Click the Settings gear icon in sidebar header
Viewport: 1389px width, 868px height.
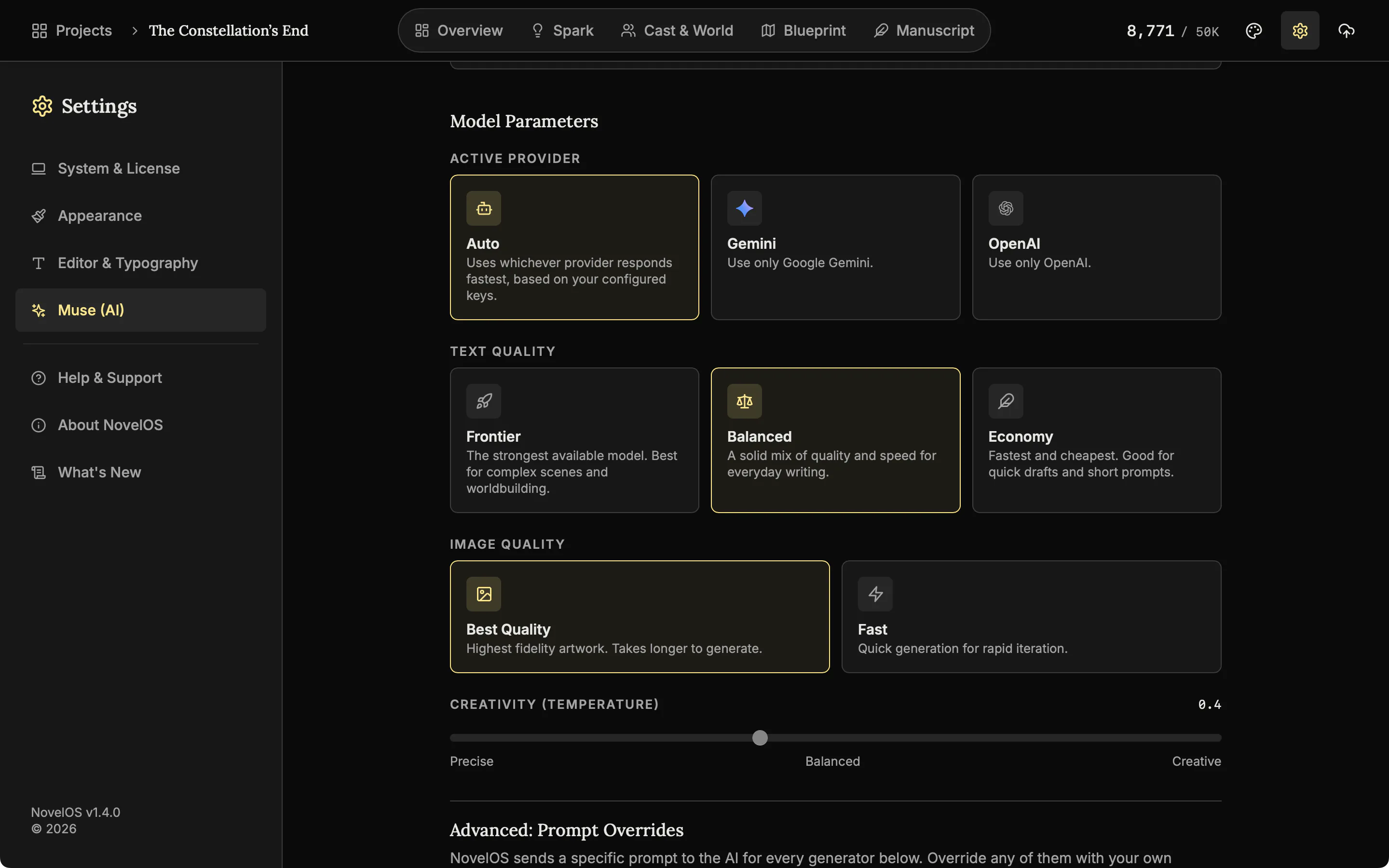point(42,106)
